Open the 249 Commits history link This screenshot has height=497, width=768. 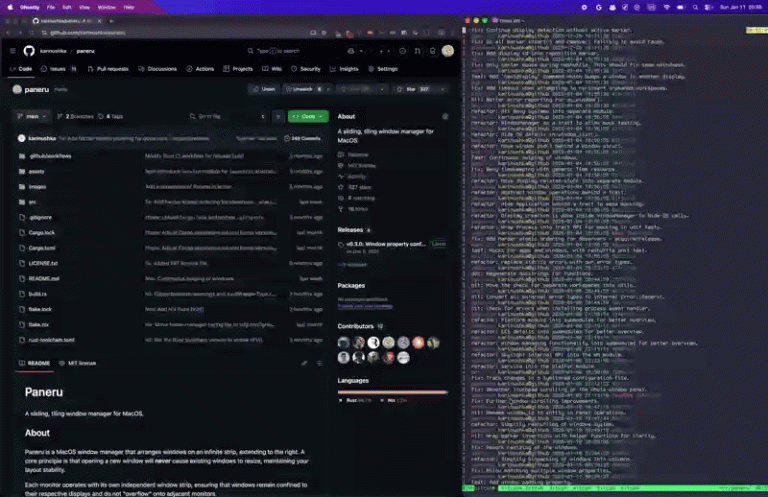[302, 139]
